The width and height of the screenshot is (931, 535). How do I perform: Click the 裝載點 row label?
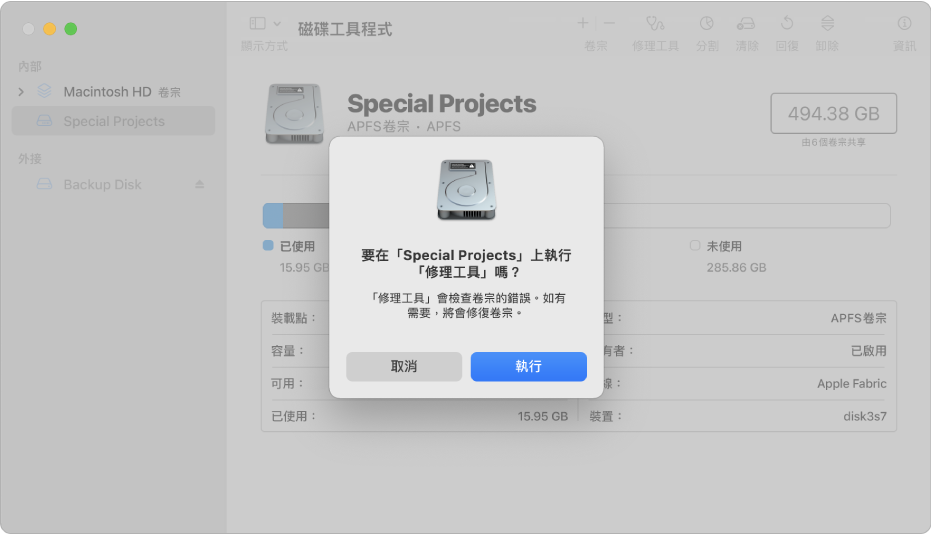point(293,318)
